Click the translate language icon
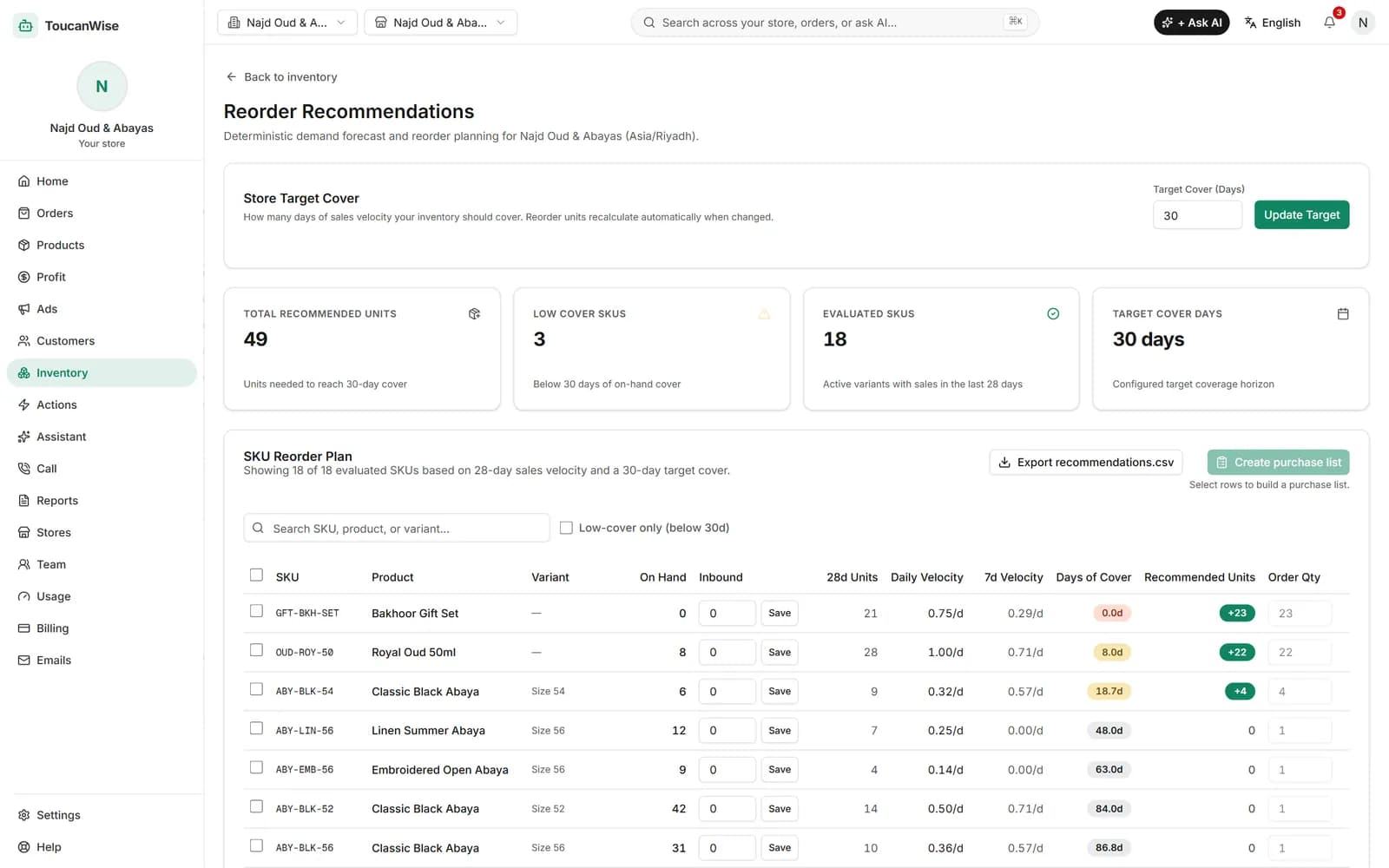 [1250, 23]
